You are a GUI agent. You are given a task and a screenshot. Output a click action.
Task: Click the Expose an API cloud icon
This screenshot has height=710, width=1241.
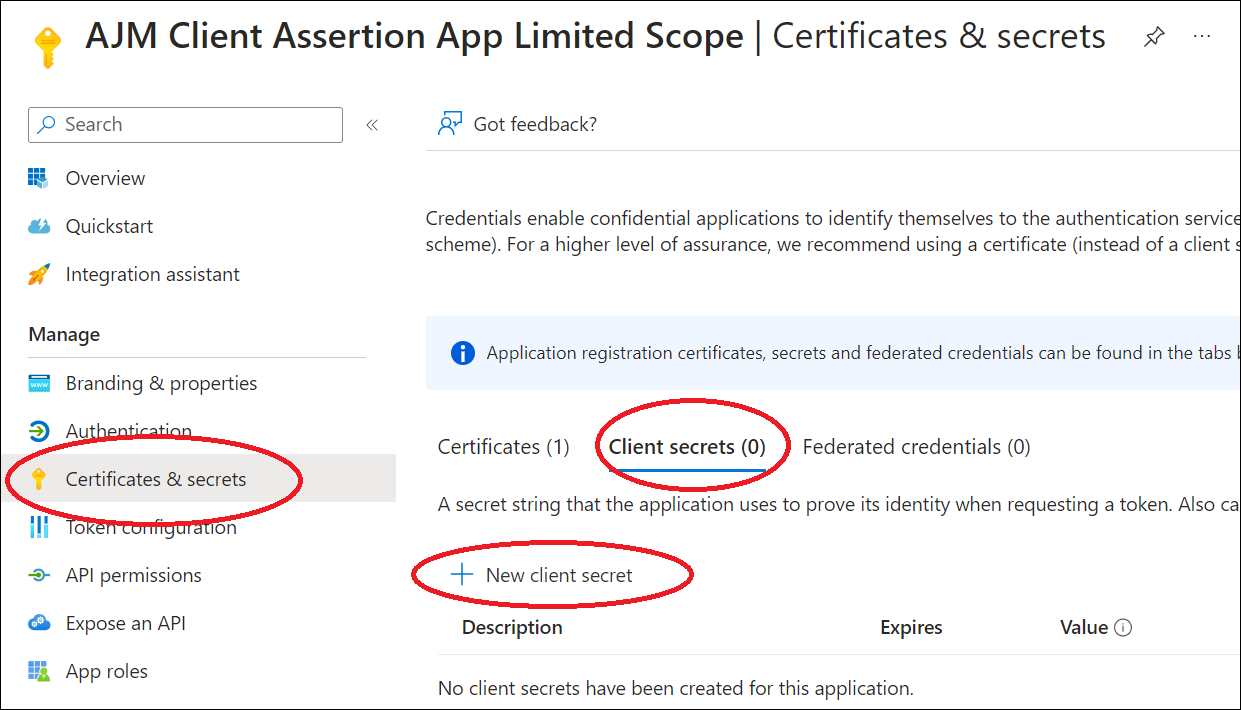[39, 624]
